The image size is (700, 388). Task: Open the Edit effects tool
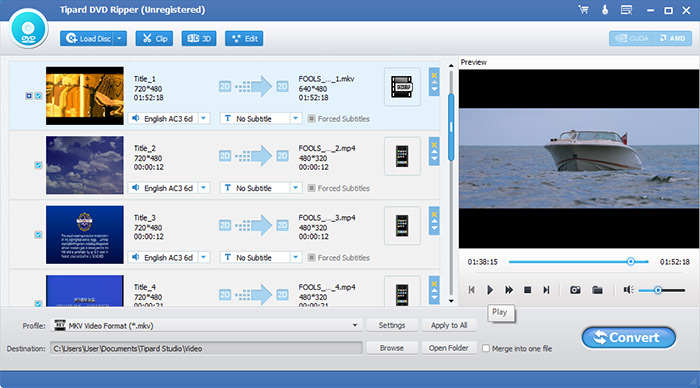(244, 38)
